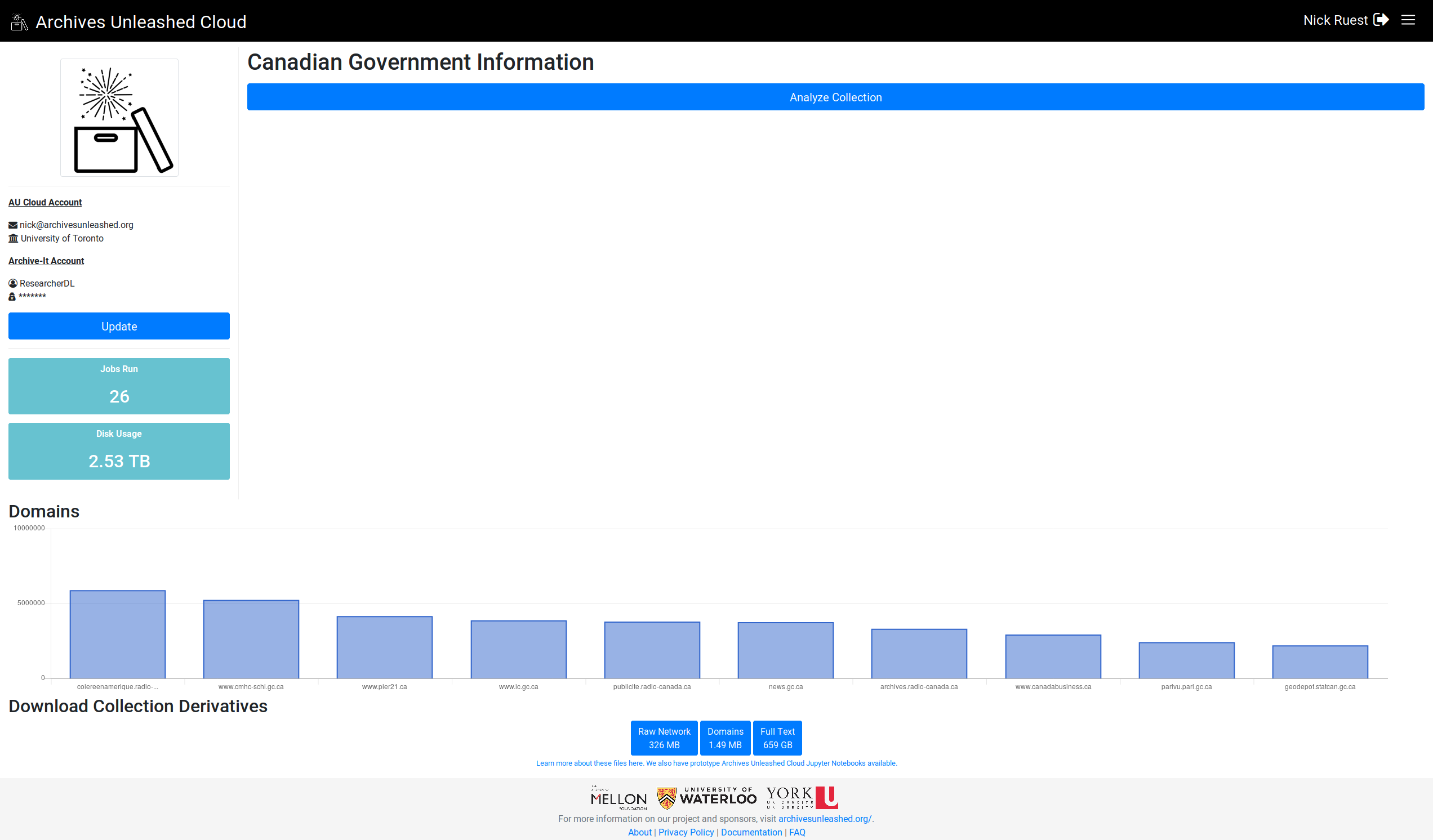Click the sign-out arrow icon beside Nick Ruest
1433x840 pixels.
[x=1381, y=20]
